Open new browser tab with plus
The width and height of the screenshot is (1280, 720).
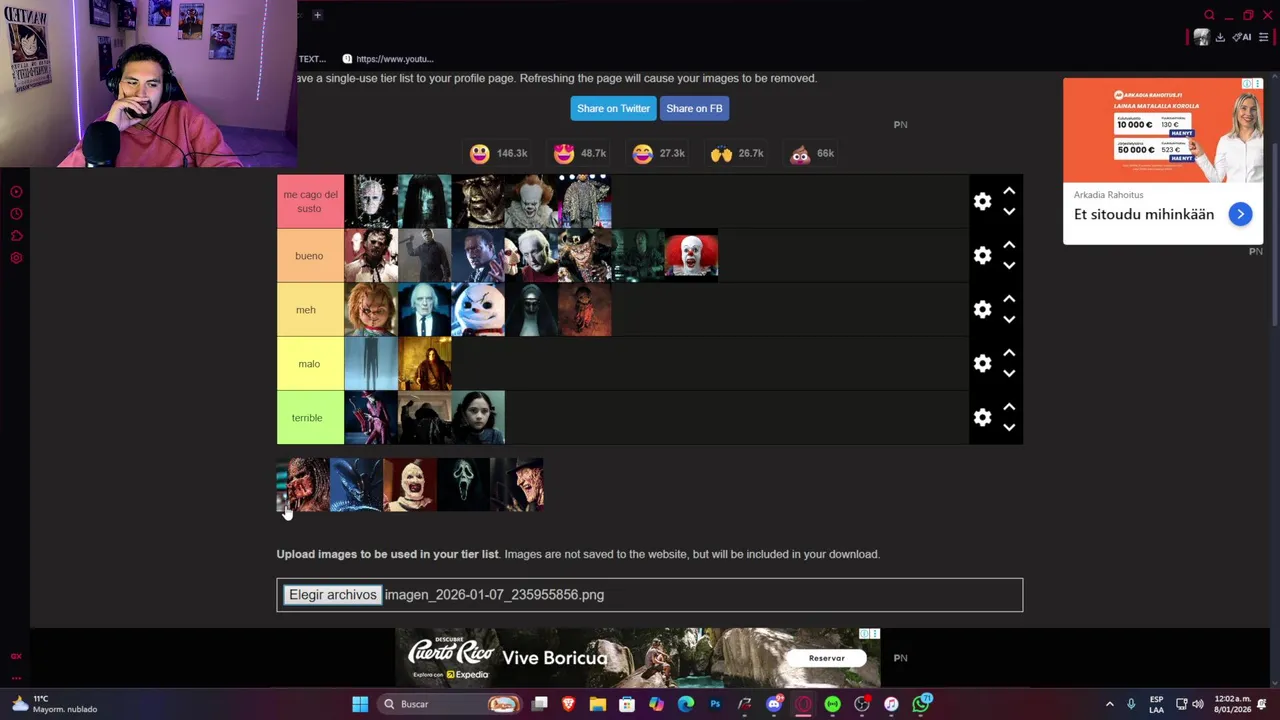click(x=317, y=15)
